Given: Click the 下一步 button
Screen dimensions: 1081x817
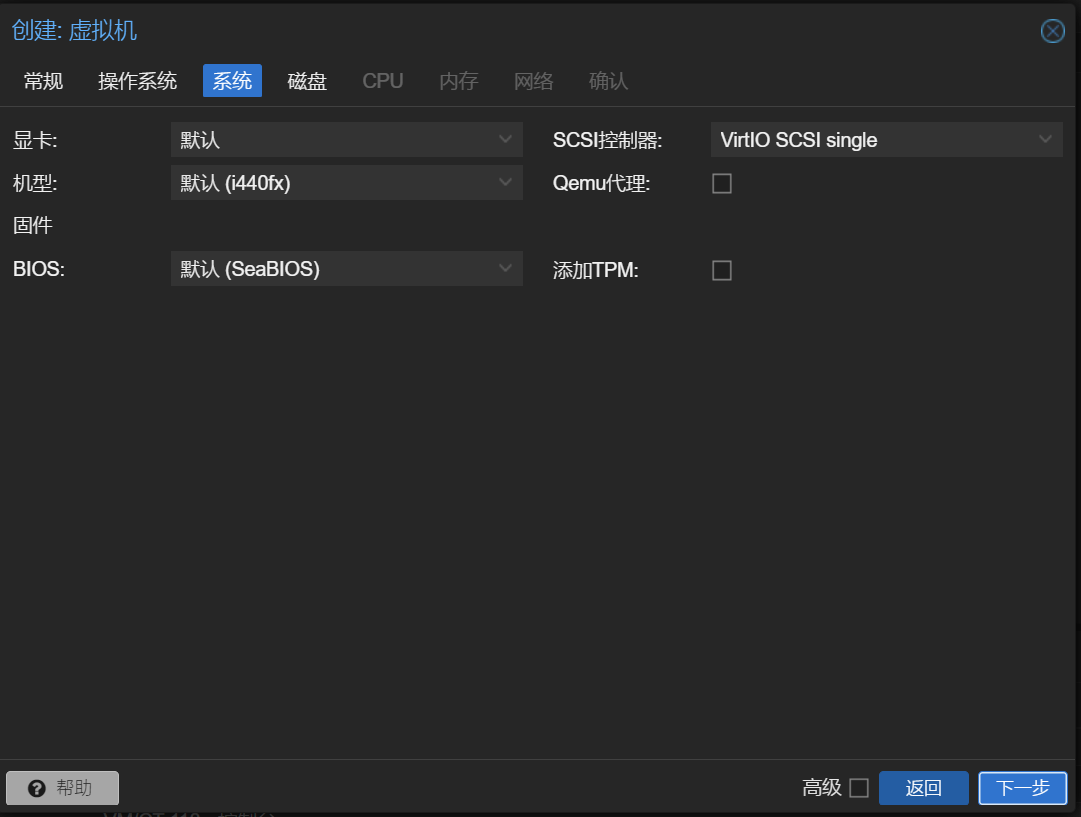Looking at the screenshot, I should (1023, 788).
